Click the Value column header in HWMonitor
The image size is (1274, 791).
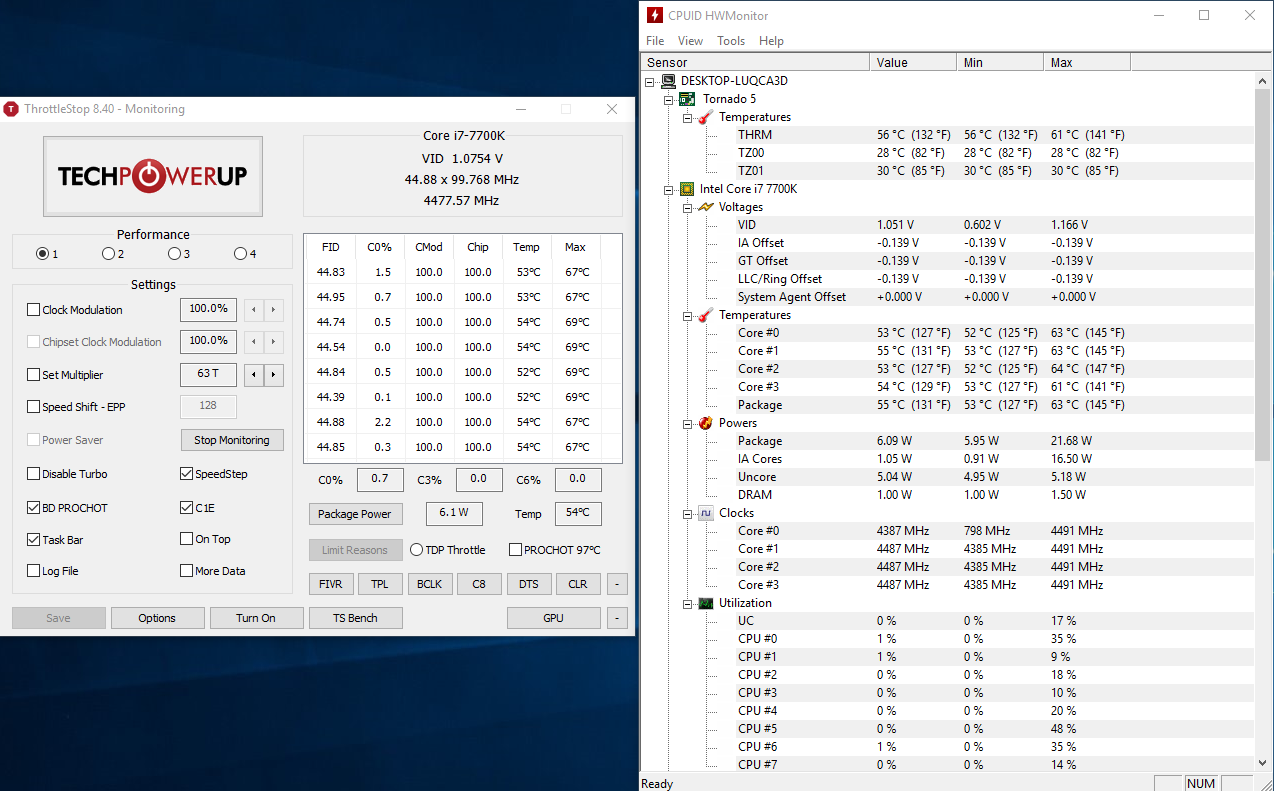point(913,63)
